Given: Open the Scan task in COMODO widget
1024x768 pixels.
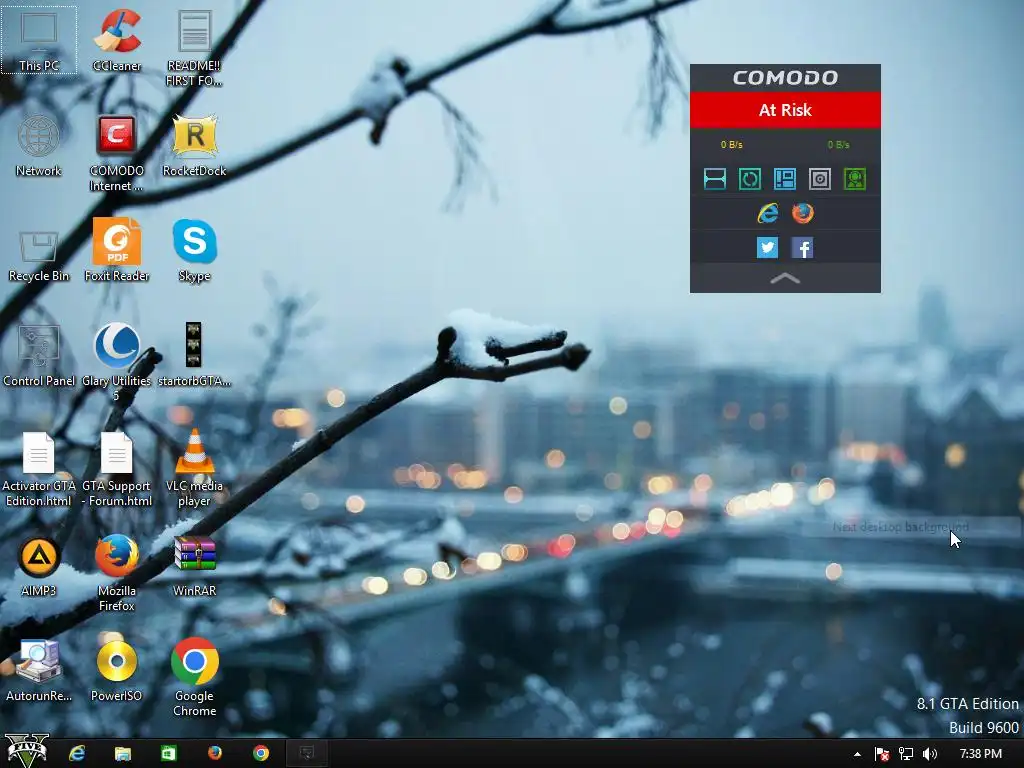Looking at the screenshot, I should pyautogui.click(x=715, y=179).
